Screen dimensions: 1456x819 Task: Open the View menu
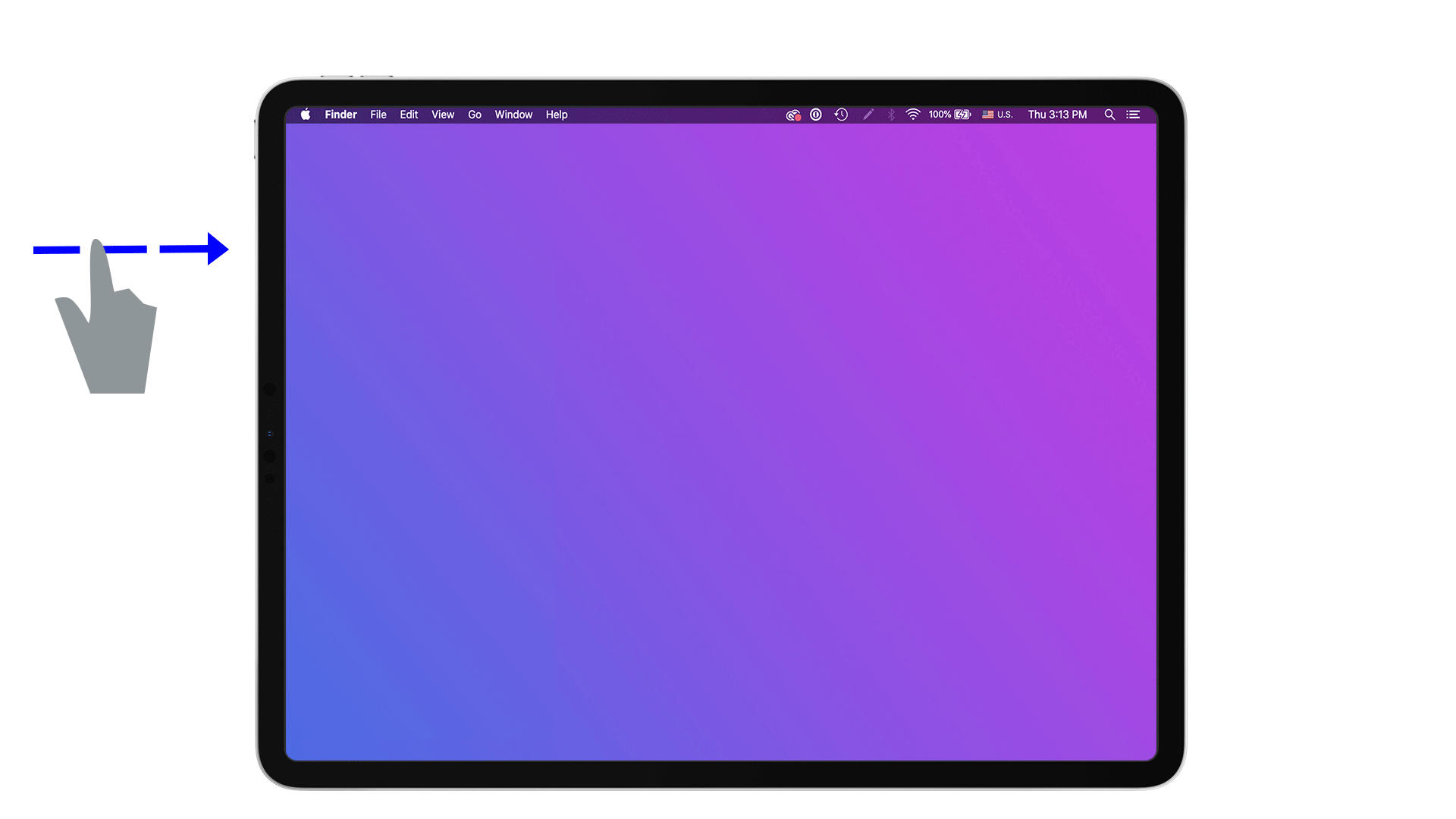[x=442, y=115]
